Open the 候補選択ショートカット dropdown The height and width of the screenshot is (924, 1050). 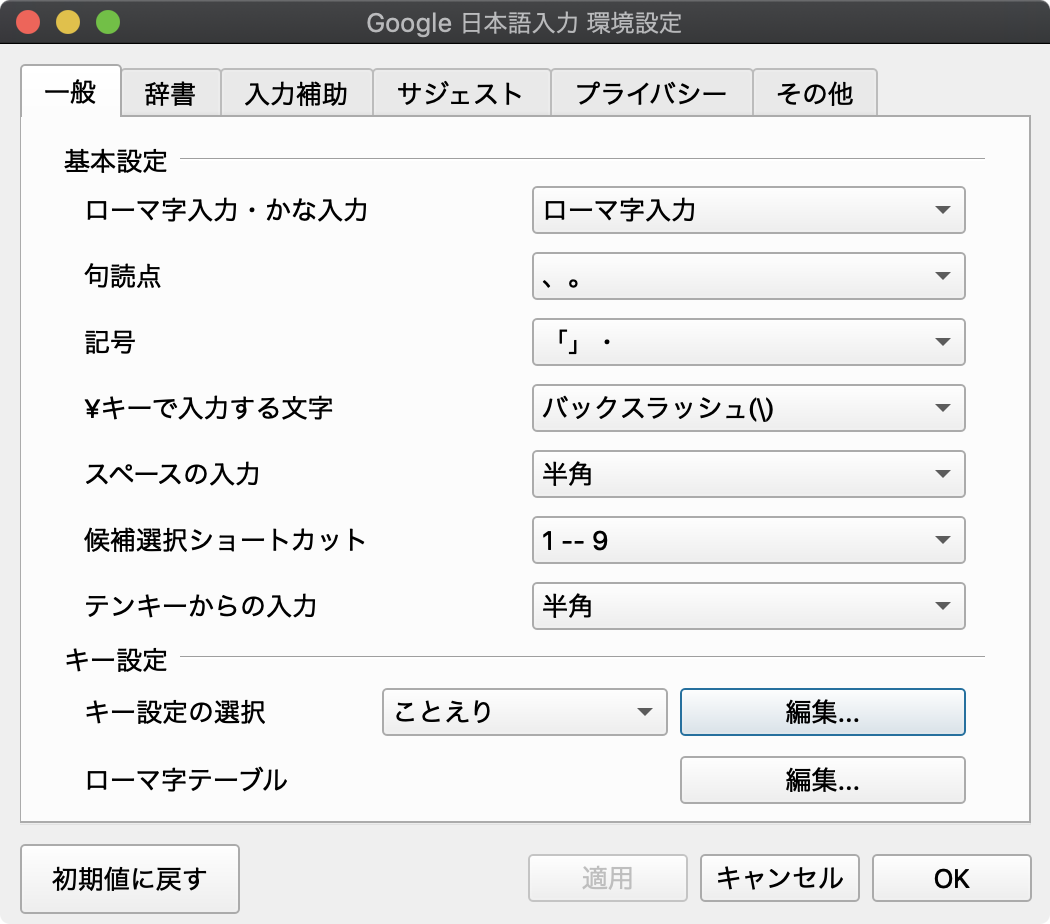[x=748, y=540]
